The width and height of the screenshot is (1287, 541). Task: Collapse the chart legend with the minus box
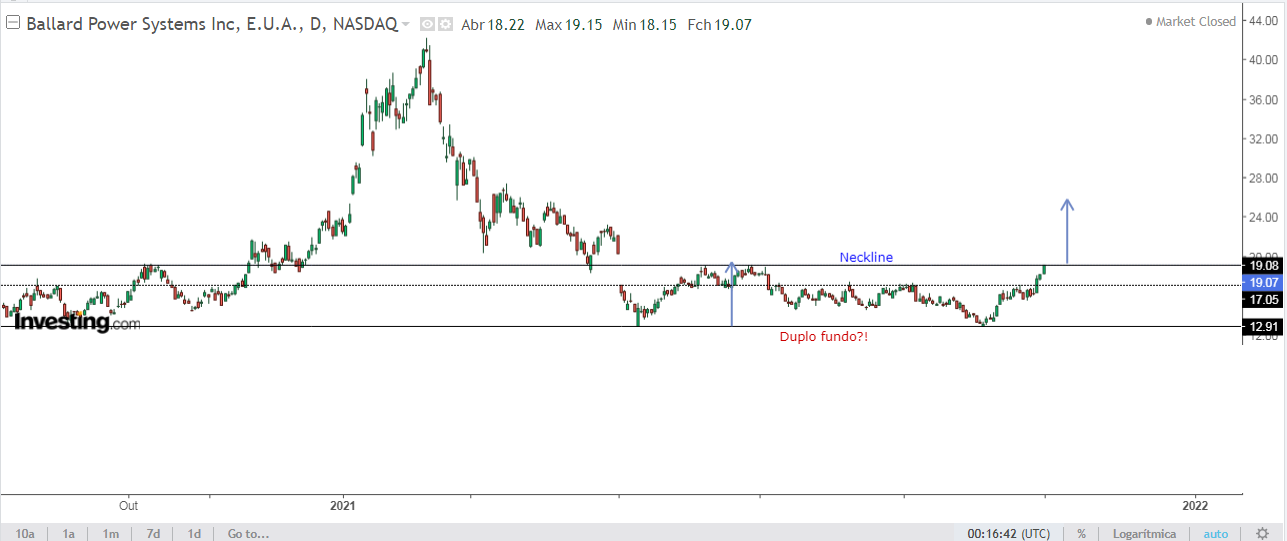(x=13, y=23)
